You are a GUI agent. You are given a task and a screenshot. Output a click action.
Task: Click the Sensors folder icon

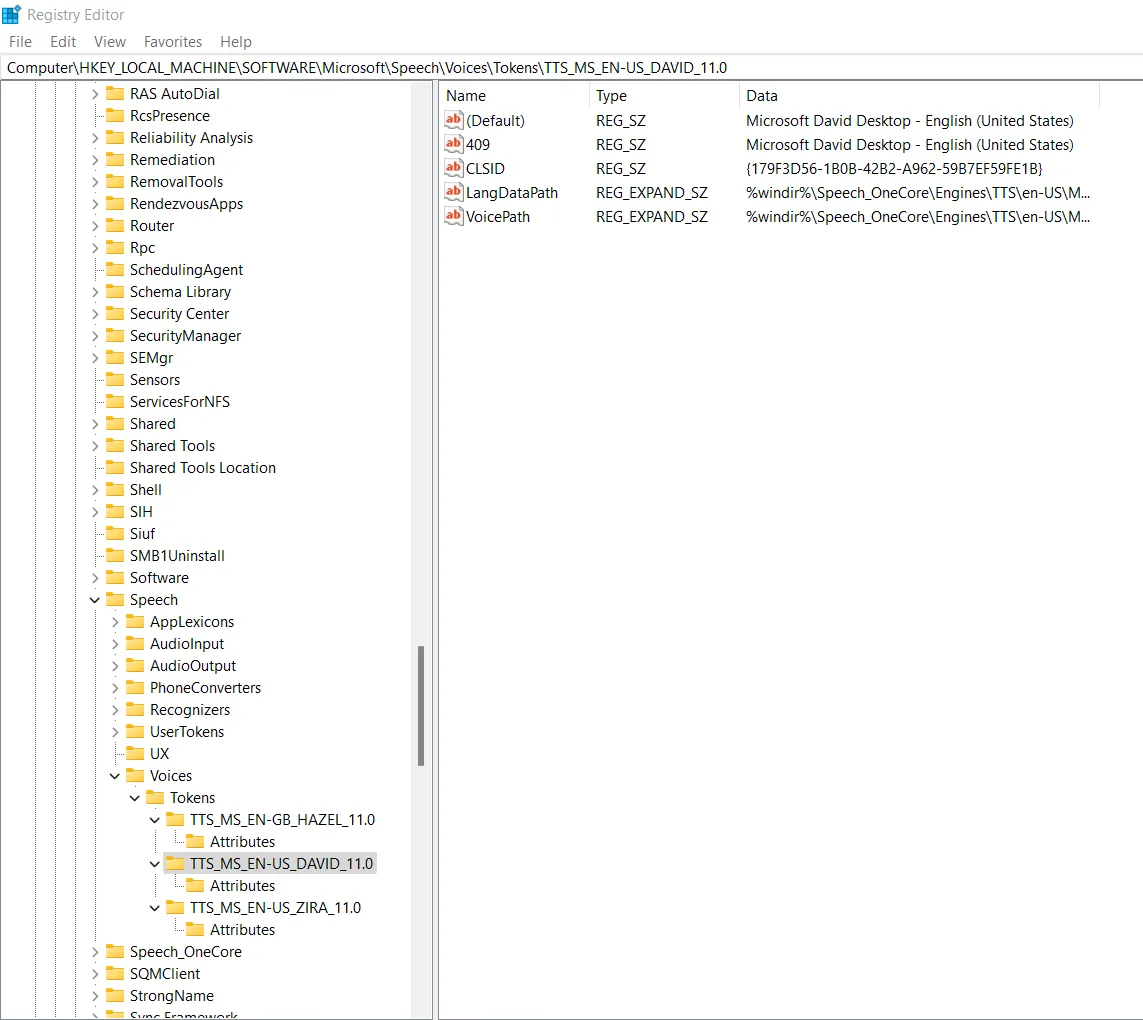pos(115,379)
